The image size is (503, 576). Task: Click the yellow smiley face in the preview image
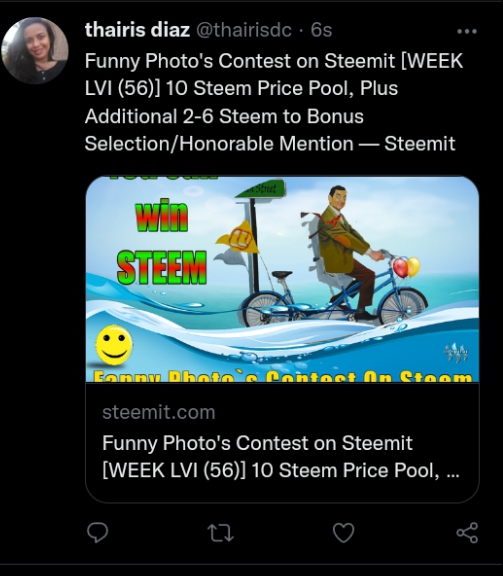tap(114, 345)
